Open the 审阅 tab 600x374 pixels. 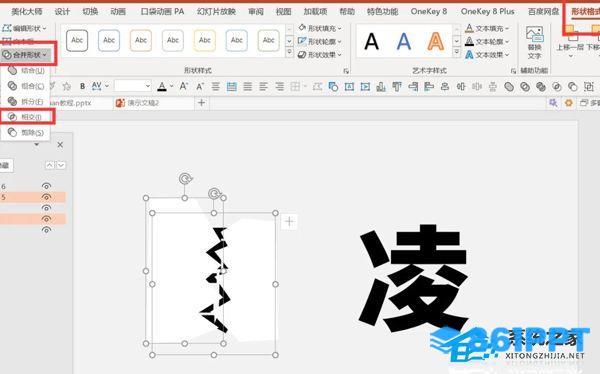[256, 12]
